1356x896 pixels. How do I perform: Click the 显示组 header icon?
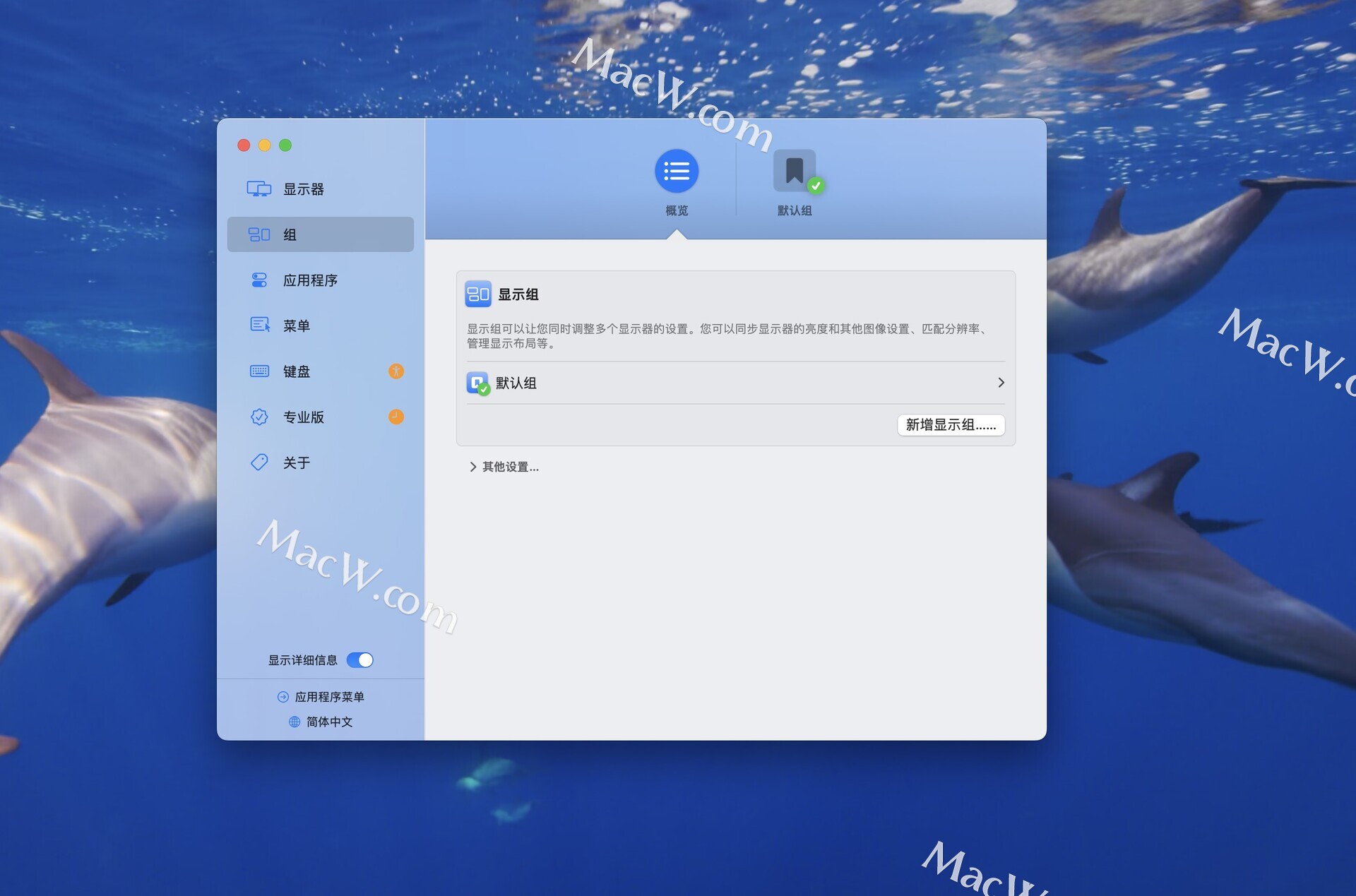478,294
